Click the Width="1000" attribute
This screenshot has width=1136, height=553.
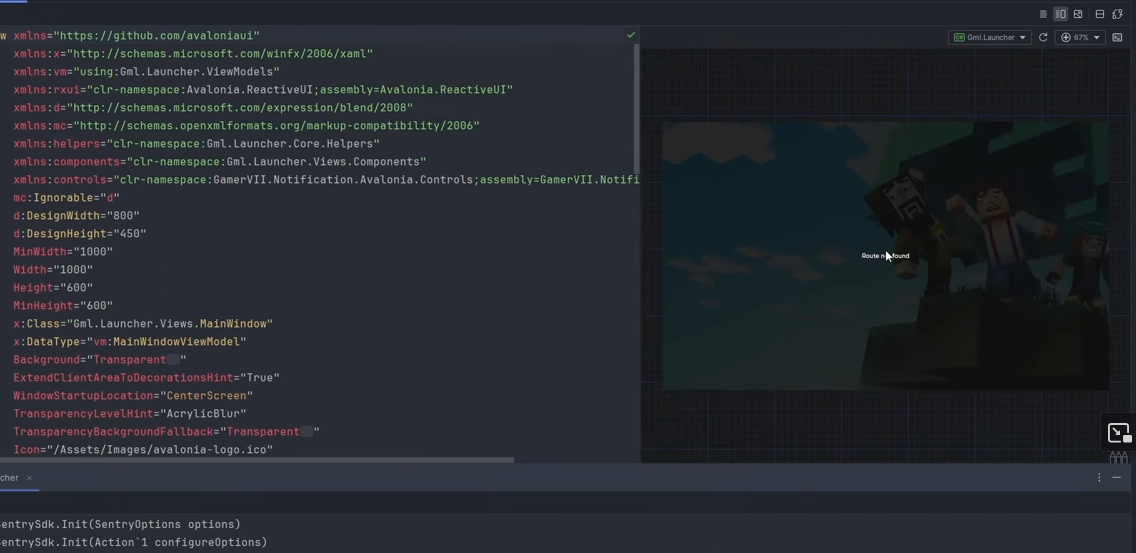(53, 270)
